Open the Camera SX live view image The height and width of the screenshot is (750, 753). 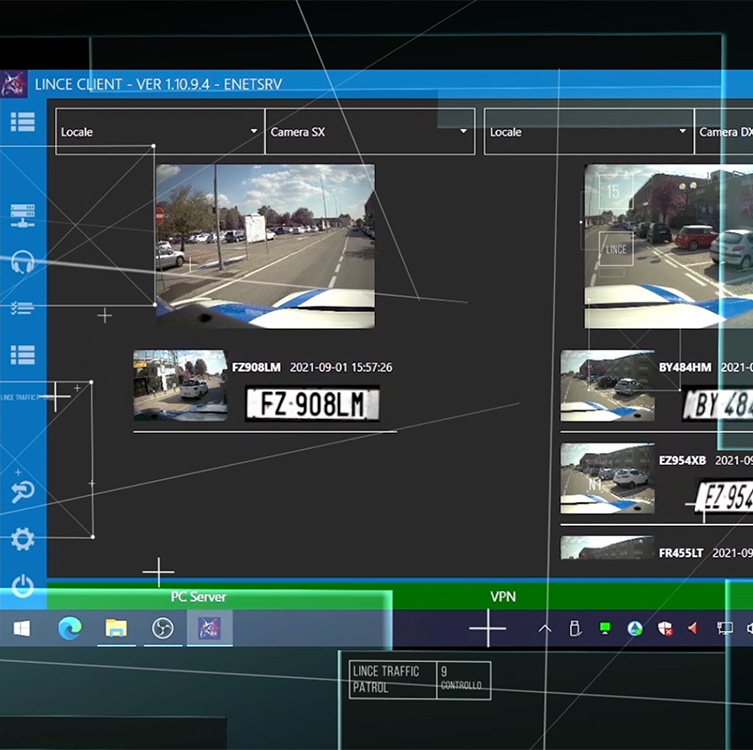point(266,246)
